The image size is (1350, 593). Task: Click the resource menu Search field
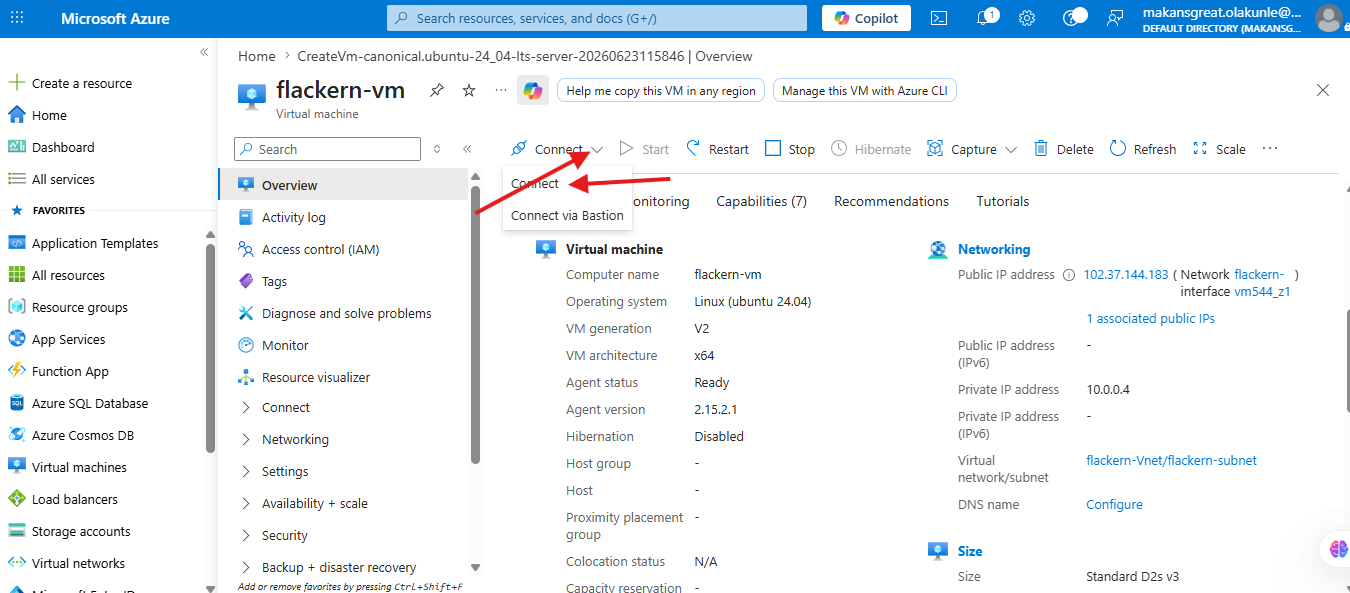click(327, 149)
